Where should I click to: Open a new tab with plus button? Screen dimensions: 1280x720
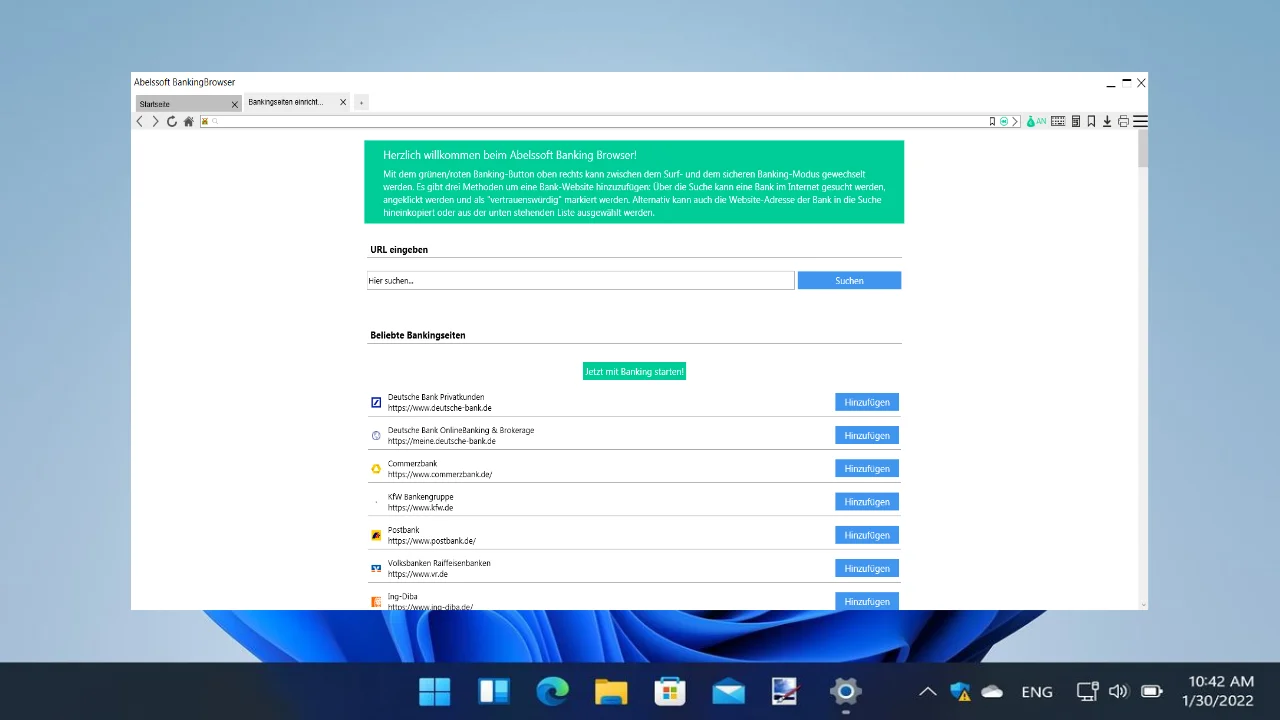(361, 102)
